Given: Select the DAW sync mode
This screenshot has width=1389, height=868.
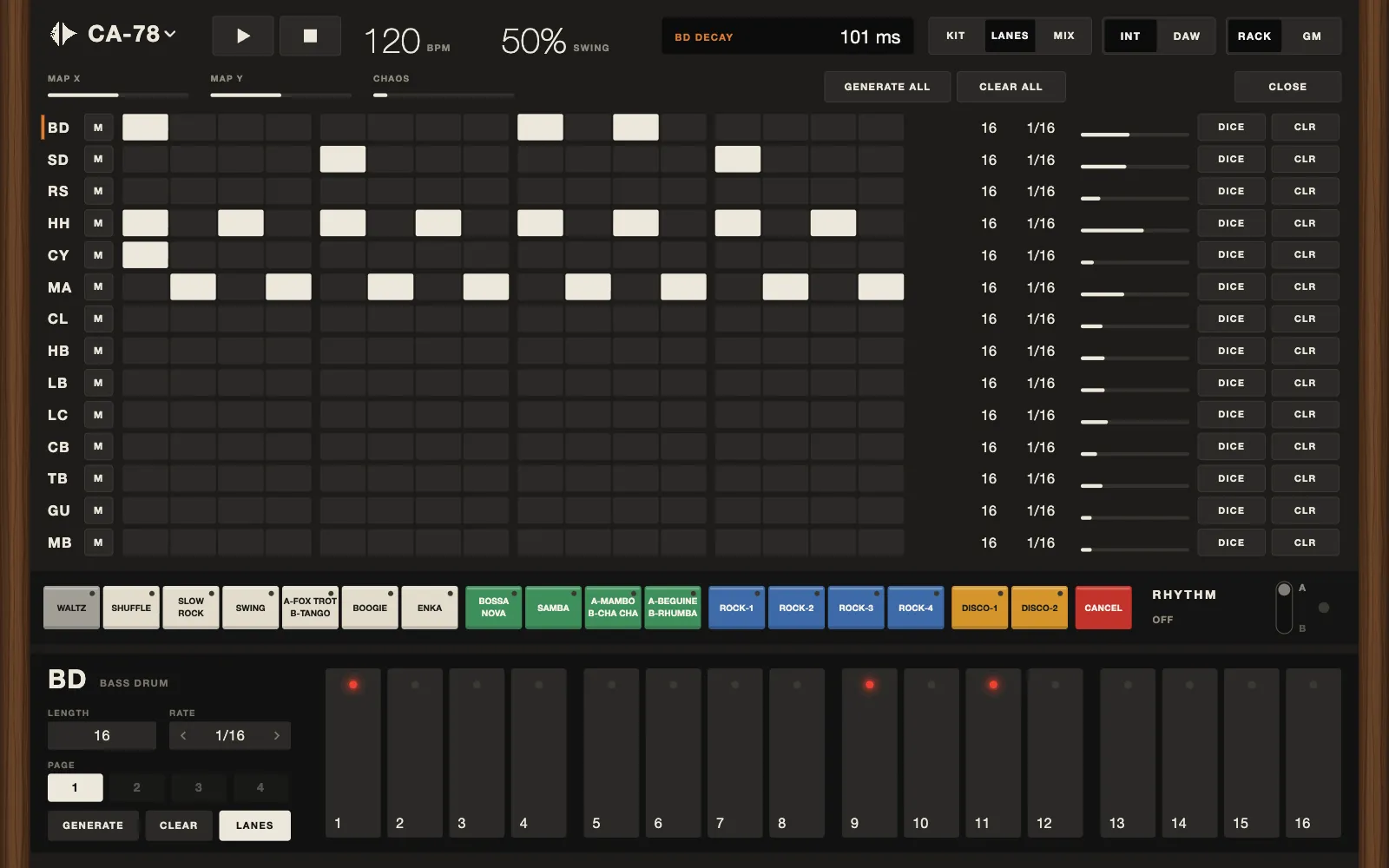Looking at the screenshot, I should point(1186,36).
